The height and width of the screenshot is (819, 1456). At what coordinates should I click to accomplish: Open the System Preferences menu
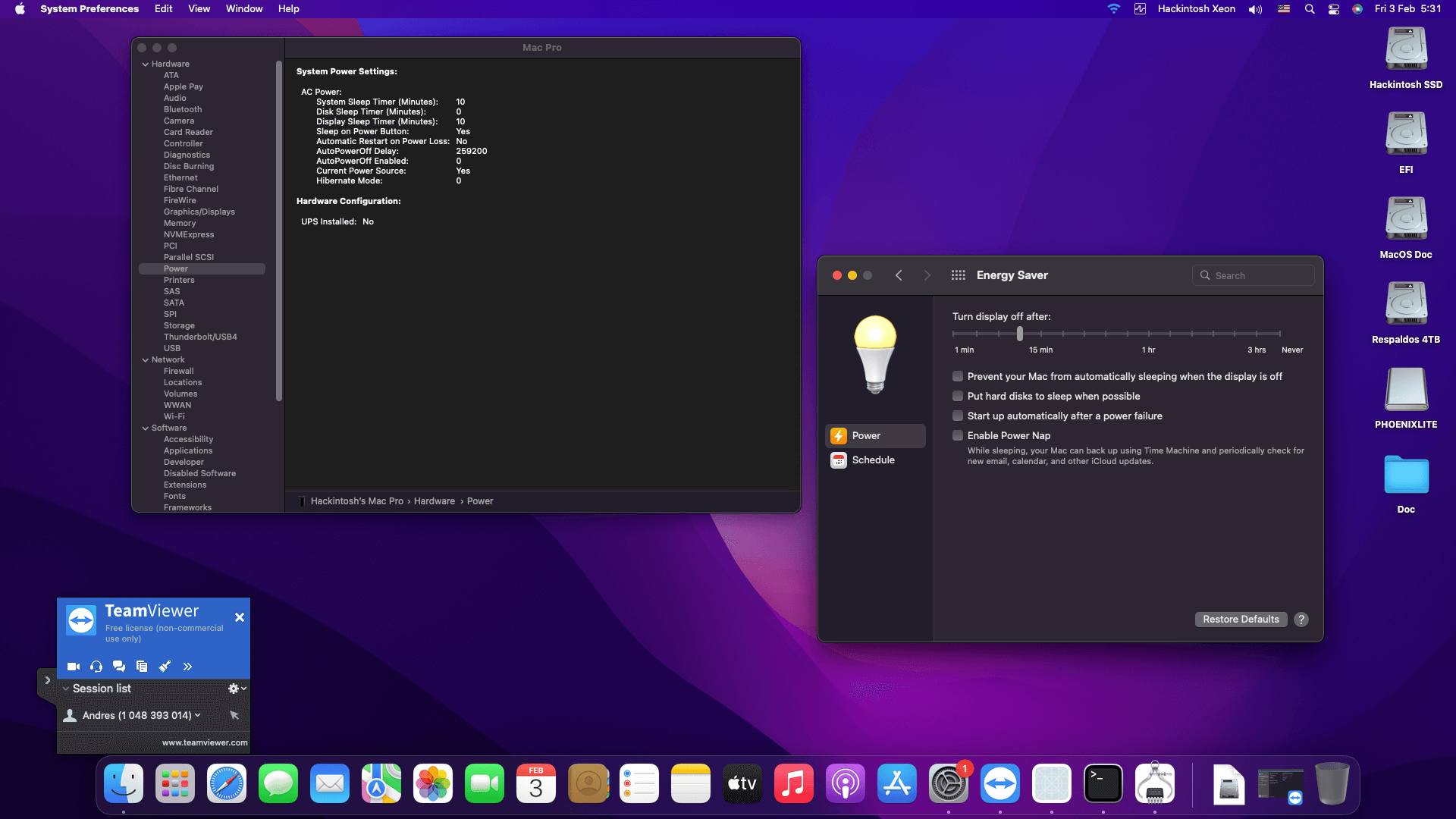[x=89, y=9]
